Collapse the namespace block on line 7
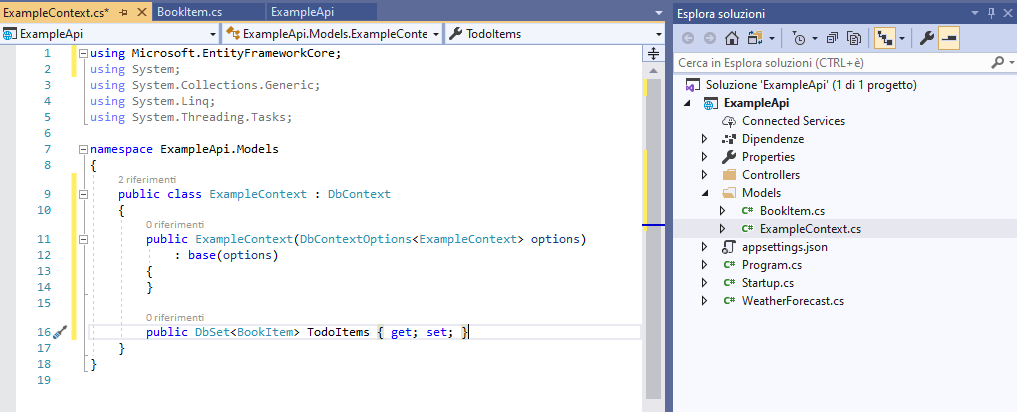 coord(83,149)
